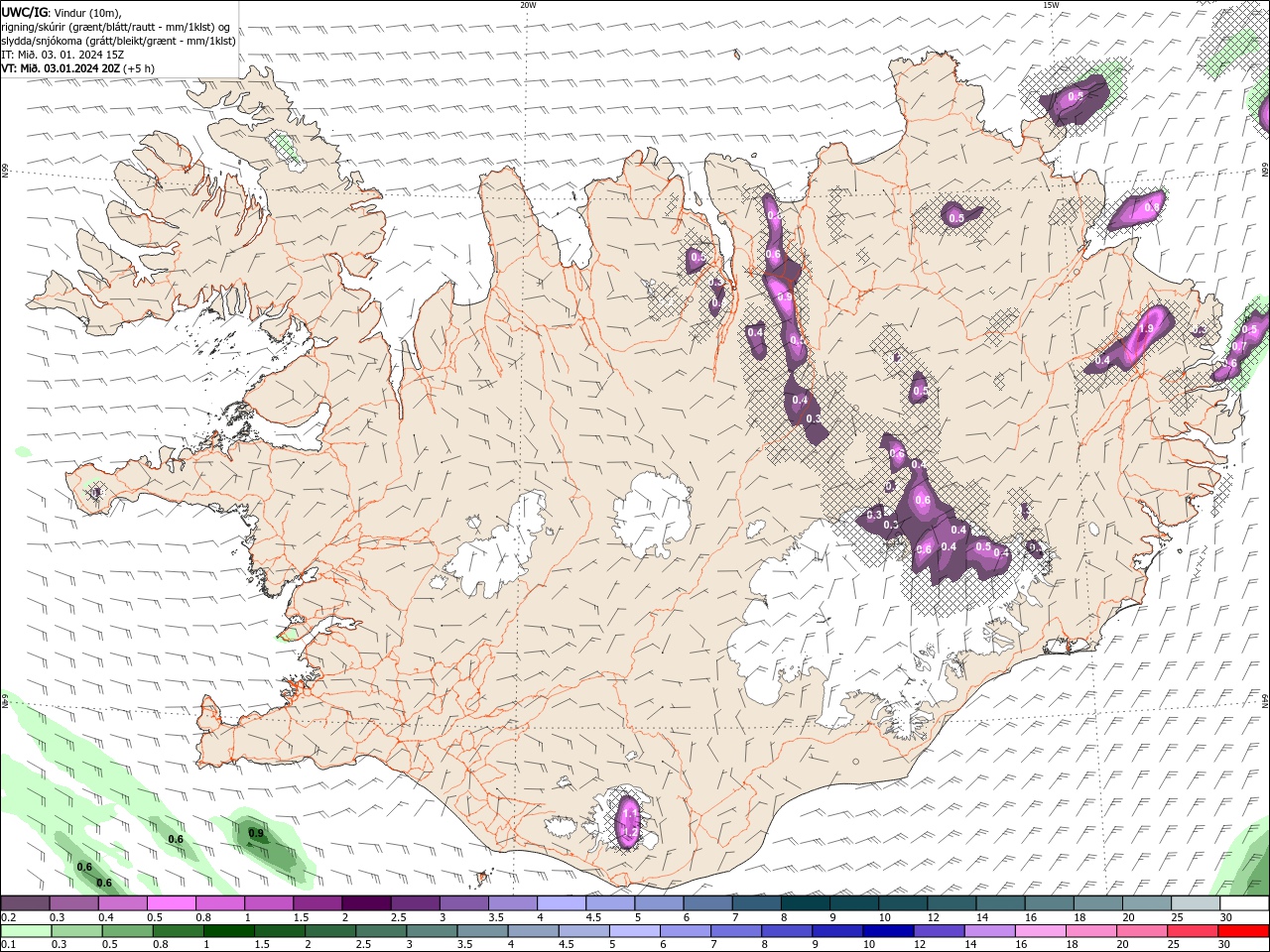Viewport: 1270px width, 952px height.
Task: Pick the bright red above-30 swatch in the lower legend
Action: pyautogui.click(x=1243, y=930)
